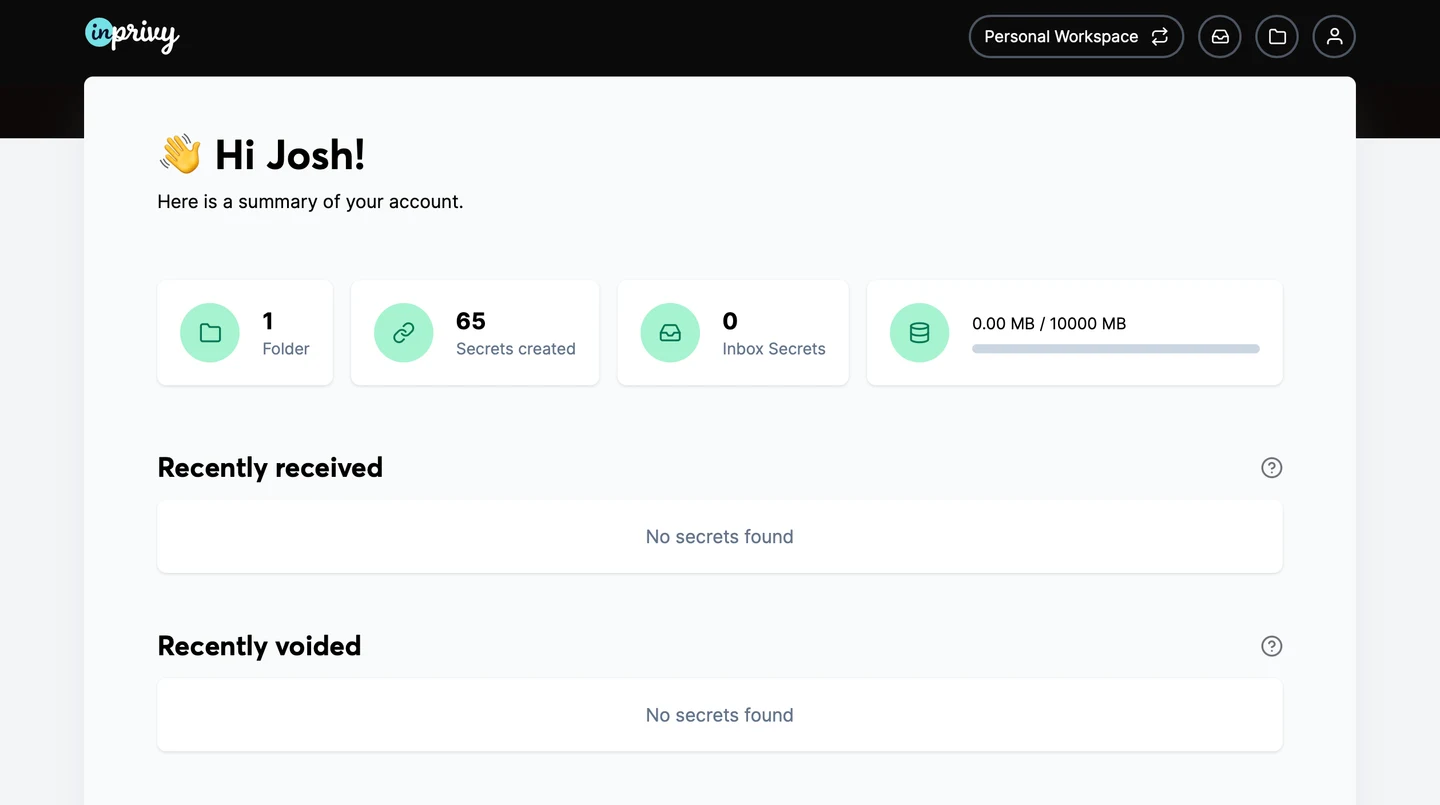
Task: Click the 'Inbox Secrets' label
Action: [x=774, y=349]
